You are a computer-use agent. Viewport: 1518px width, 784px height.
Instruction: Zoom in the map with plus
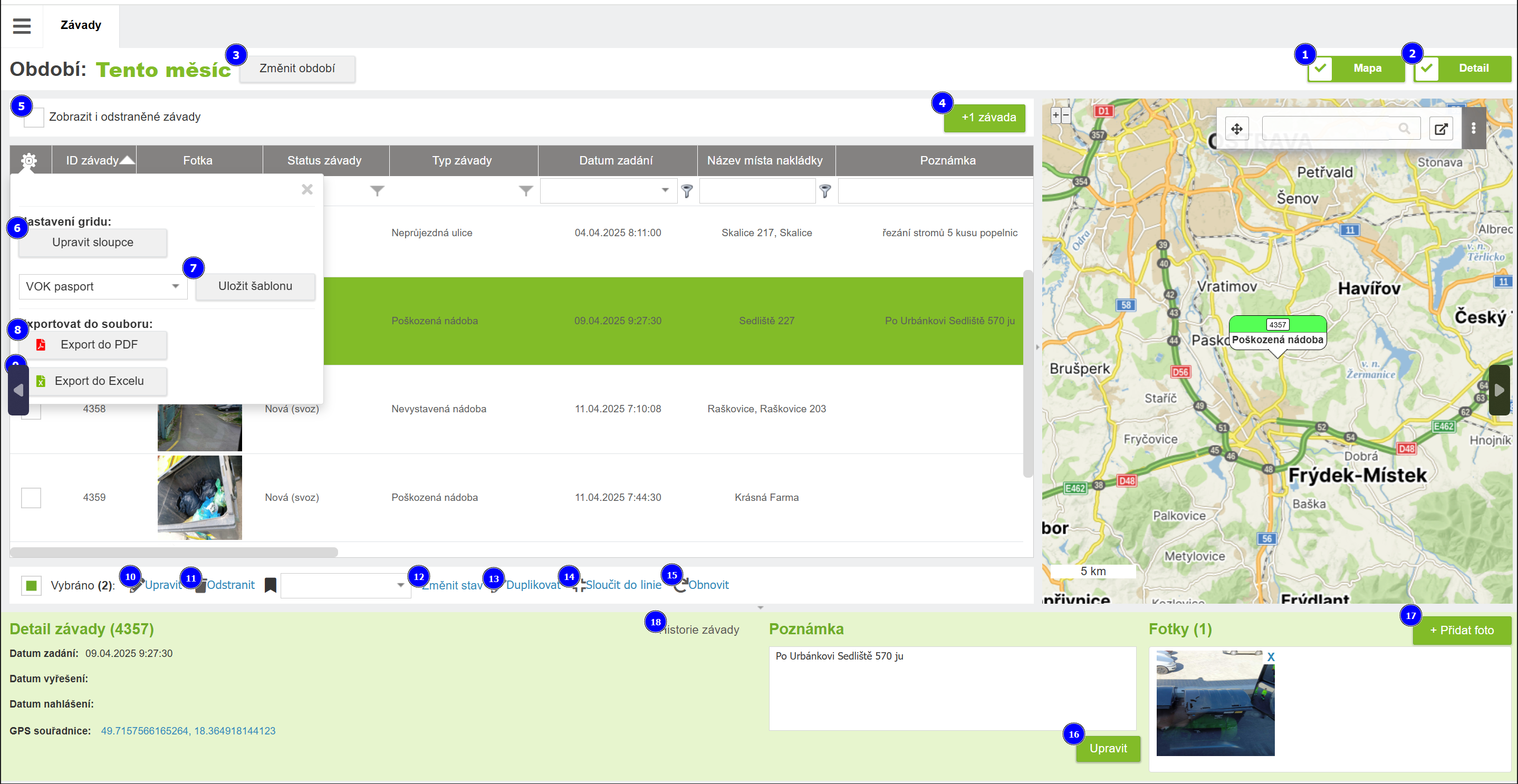click(x=1056, y=115)
